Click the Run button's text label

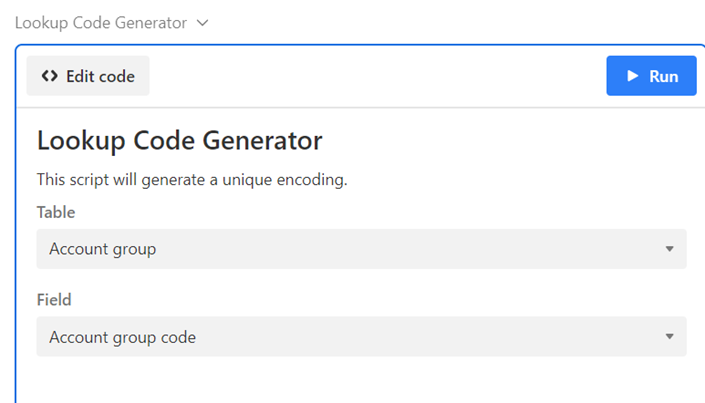point(664,76)
